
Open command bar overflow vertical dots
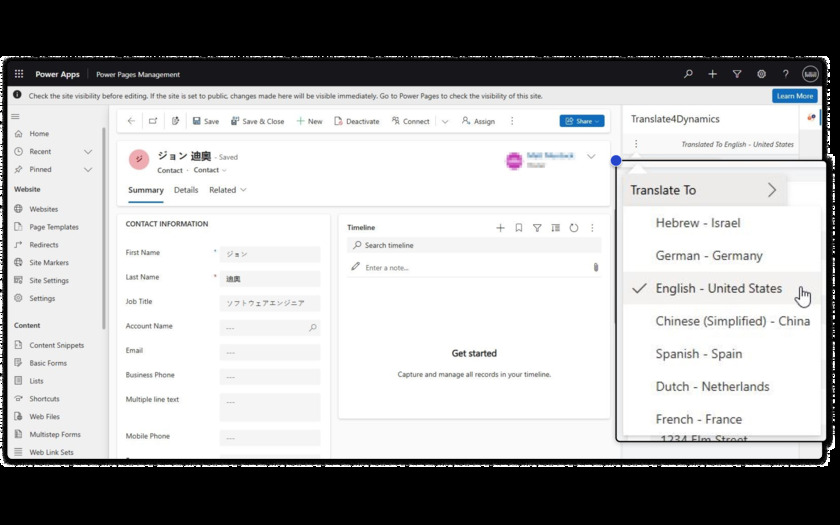coord(512,121)
